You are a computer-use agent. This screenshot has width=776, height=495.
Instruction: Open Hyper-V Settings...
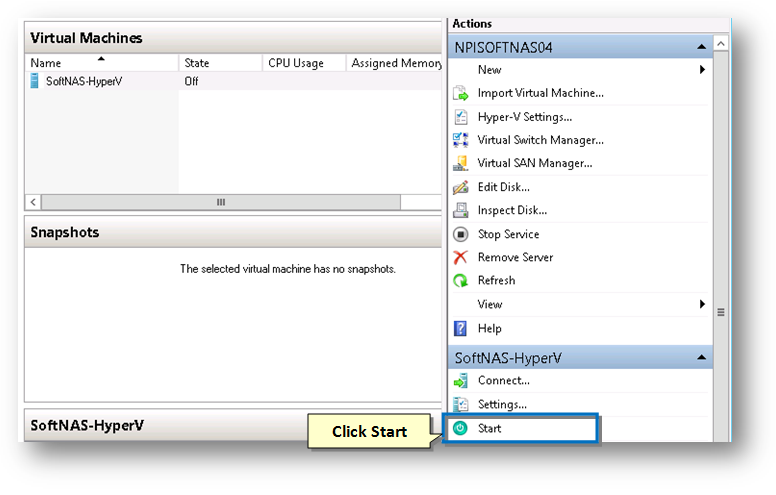pos(525,117)
